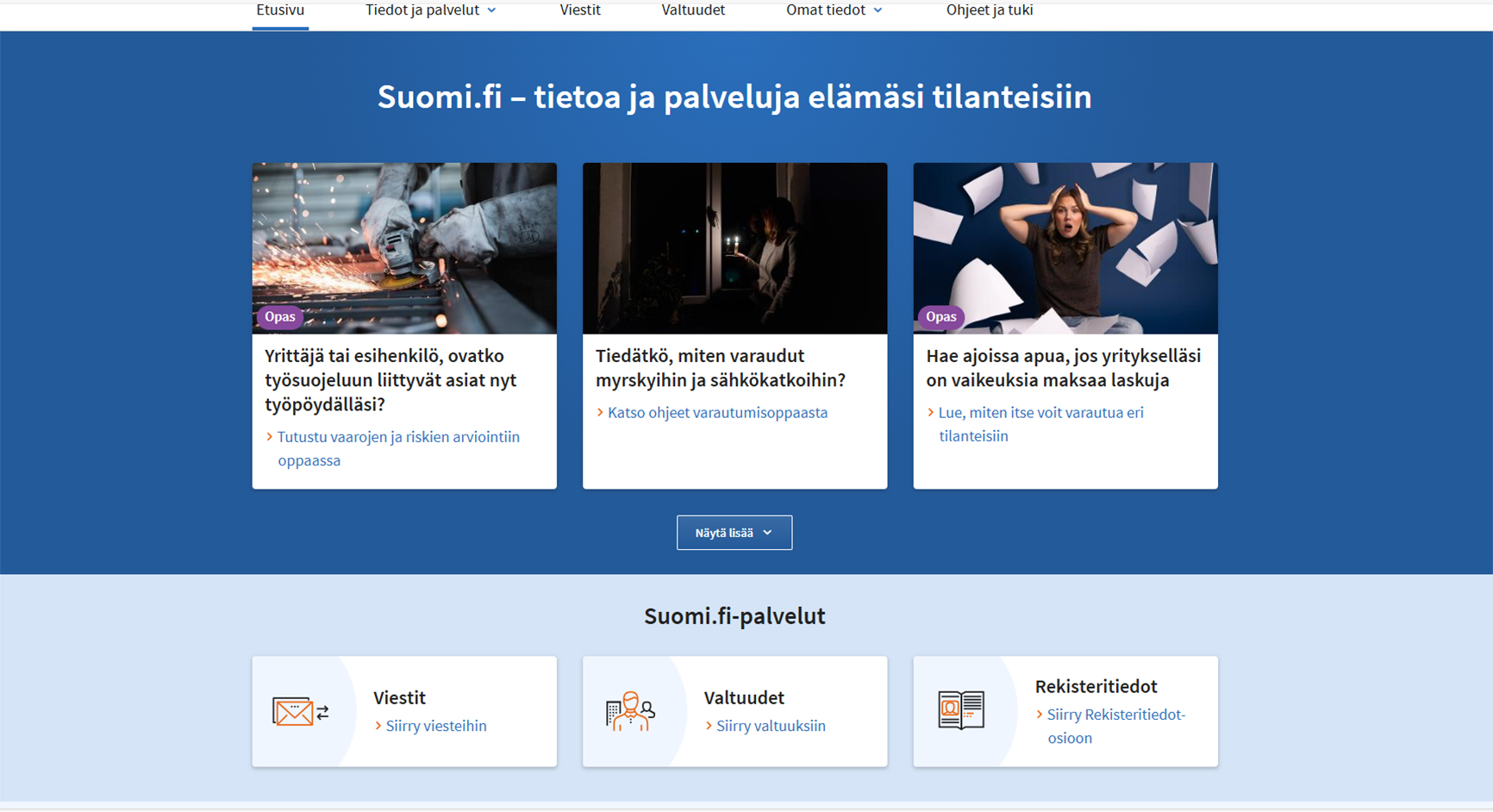Open Ohjeet ja tuki page
The height and width of the screenshot is (812, 1493).
click(x=989, y=10)
